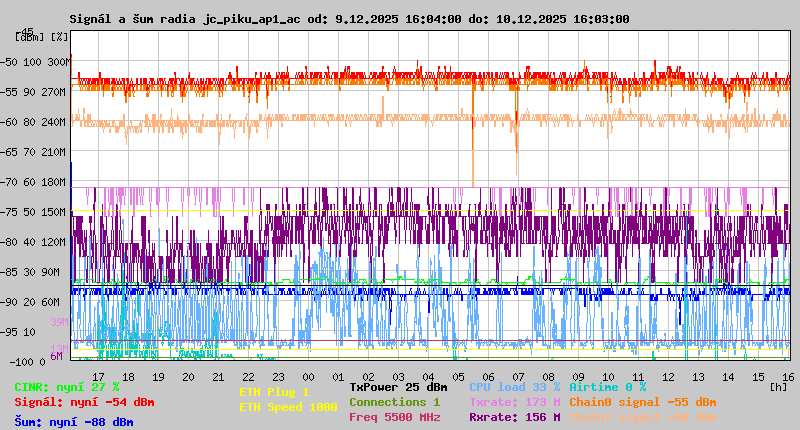Click the Connections 1 legend entry
Screen dimensions: 800x430
(394, 402)
